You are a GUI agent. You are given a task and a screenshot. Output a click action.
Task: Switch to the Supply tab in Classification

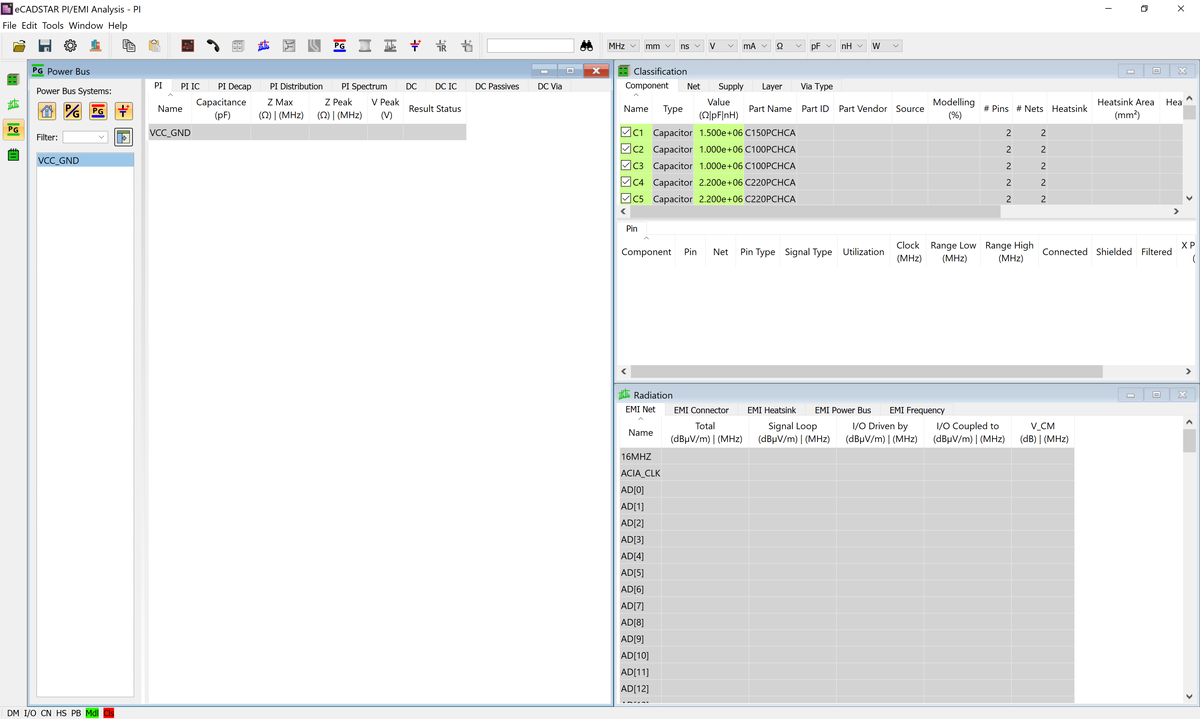point(731,86)
